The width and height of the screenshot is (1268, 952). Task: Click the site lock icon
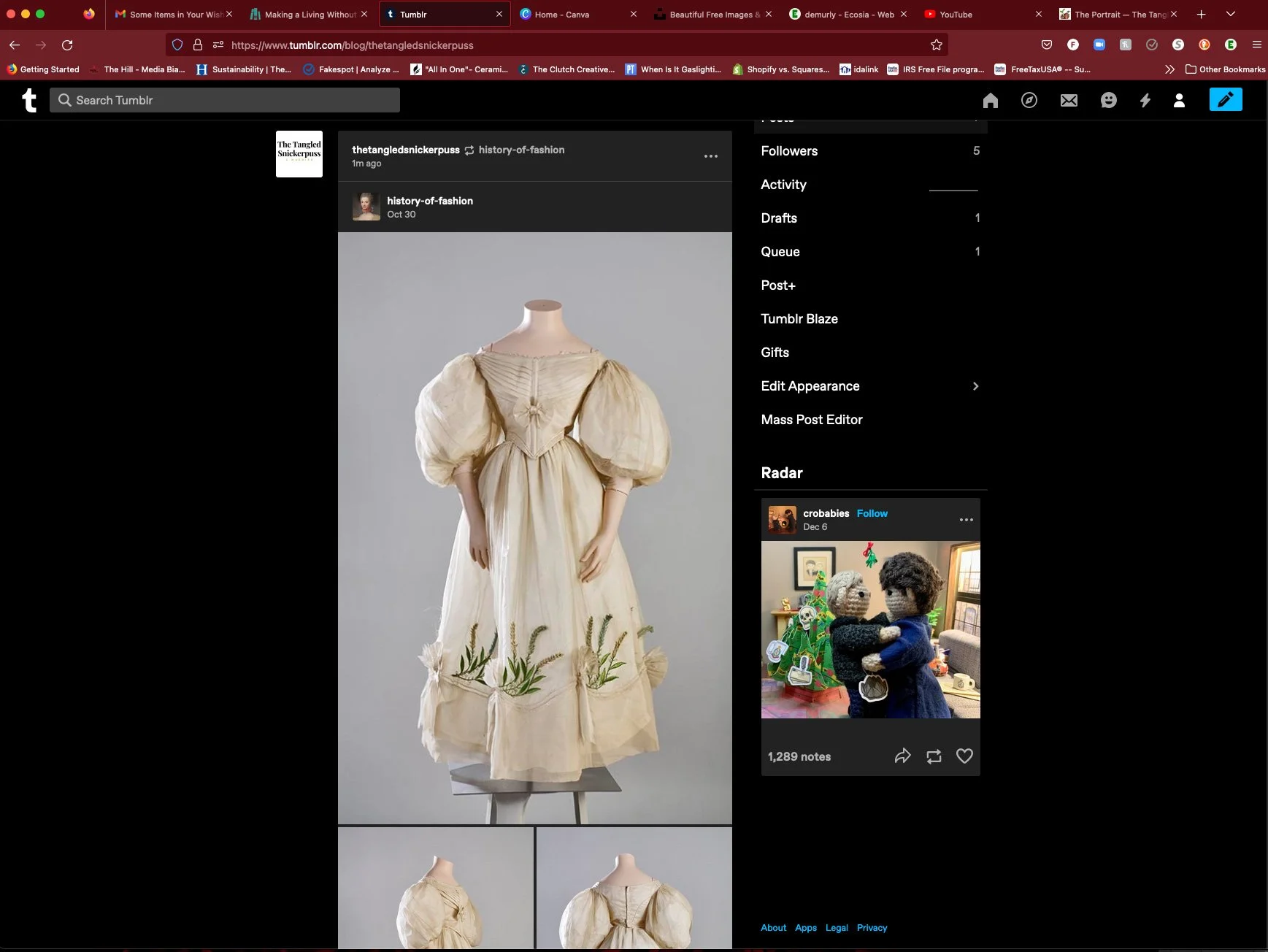coord(198,45)
